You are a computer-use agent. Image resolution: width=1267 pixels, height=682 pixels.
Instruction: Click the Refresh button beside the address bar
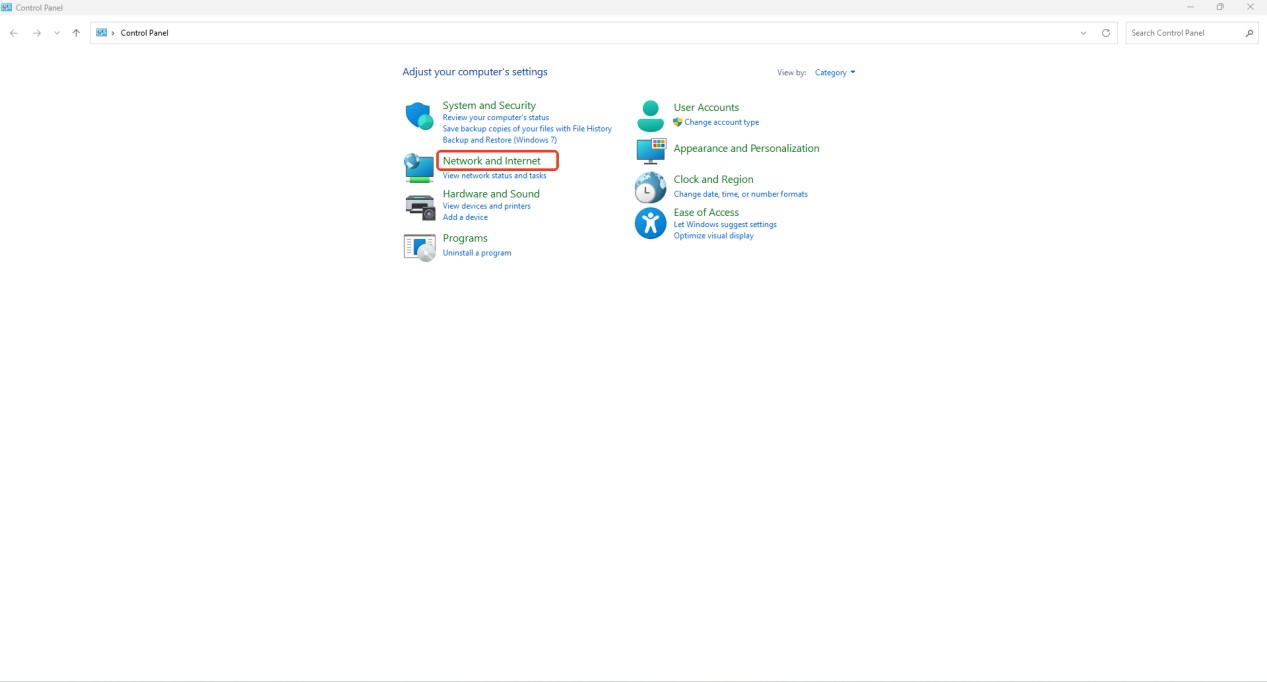click(1105, 33)
